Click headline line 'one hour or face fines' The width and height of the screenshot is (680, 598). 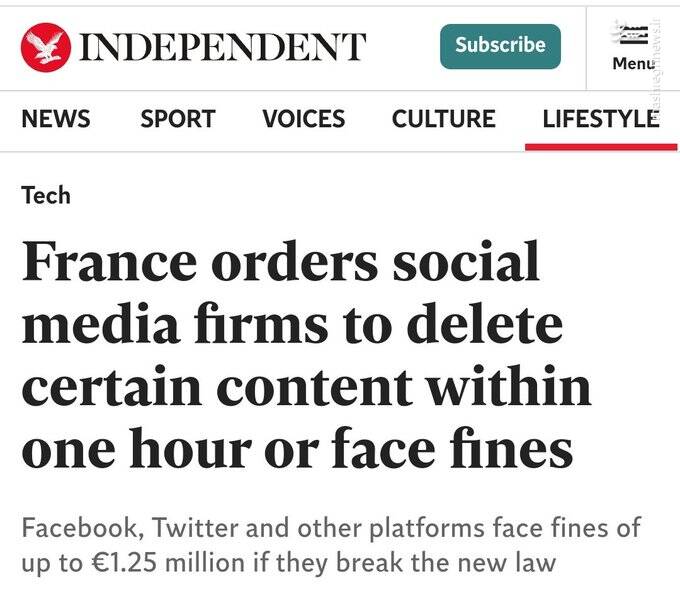pyautogui.click(x=297, y=450)
